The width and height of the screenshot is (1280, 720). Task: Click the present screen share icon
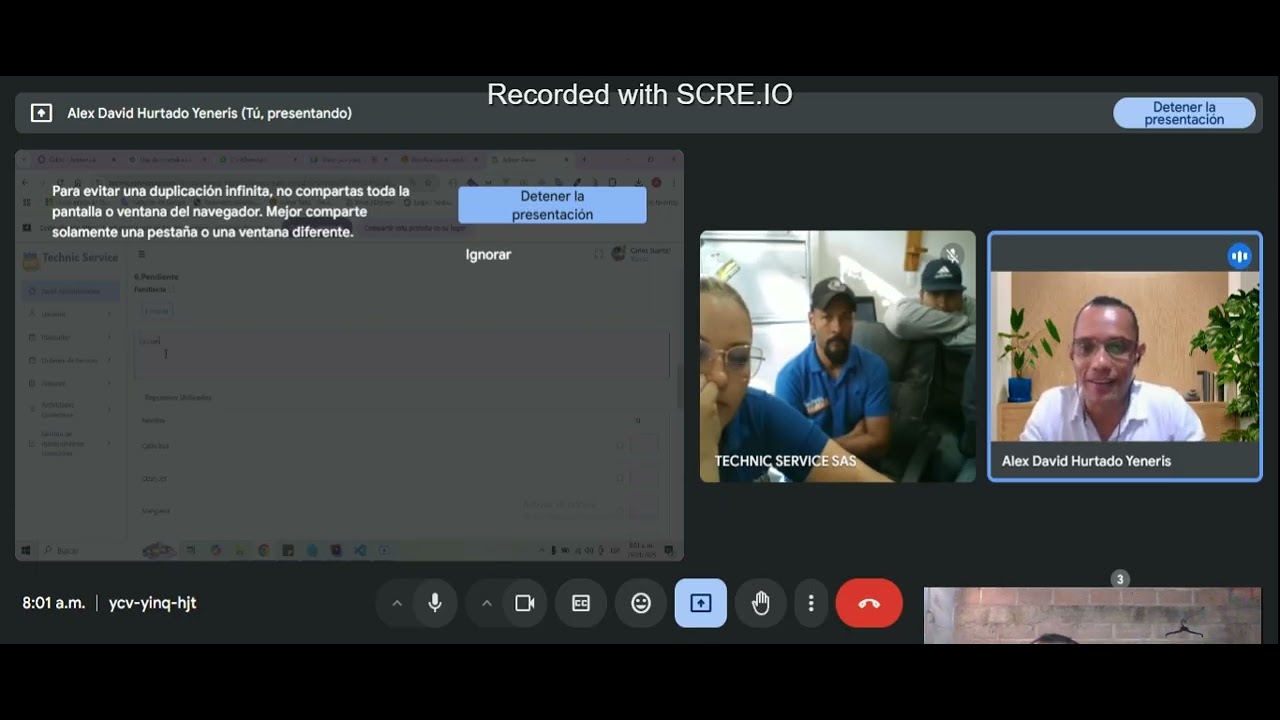point(701,603)
